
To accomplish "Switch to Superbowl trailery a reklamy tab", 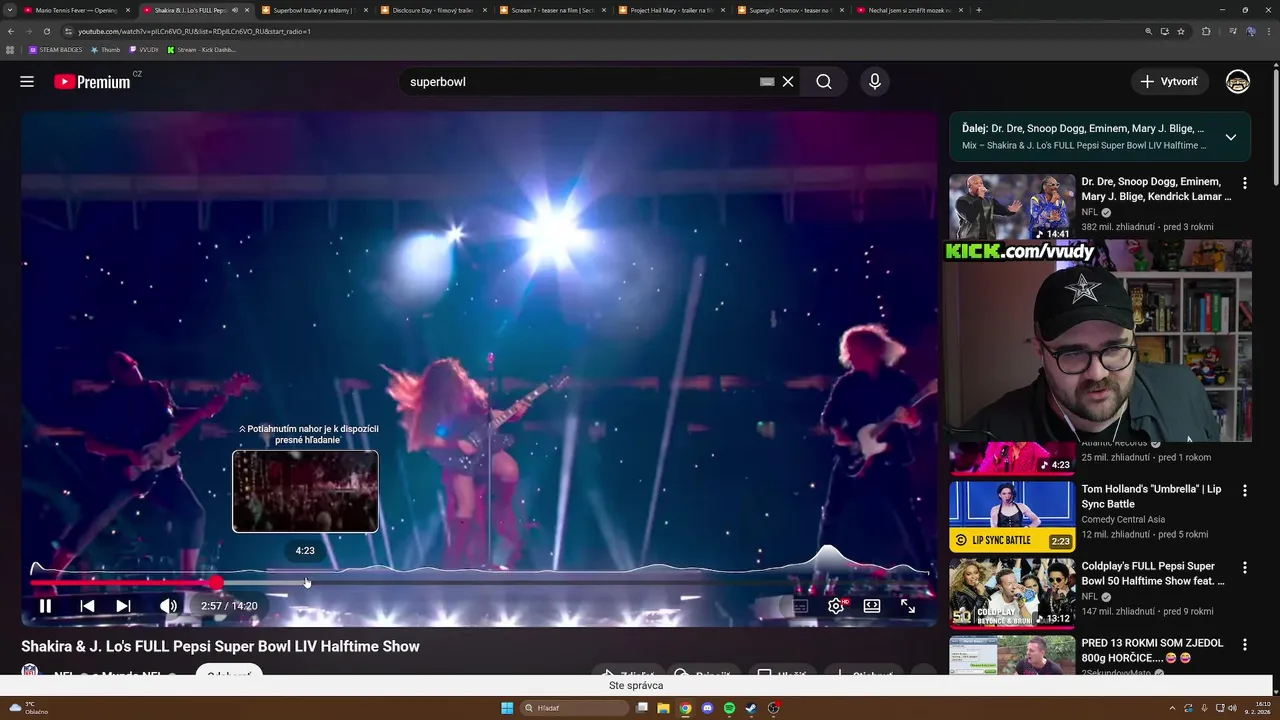I will (x=315, y=10).
